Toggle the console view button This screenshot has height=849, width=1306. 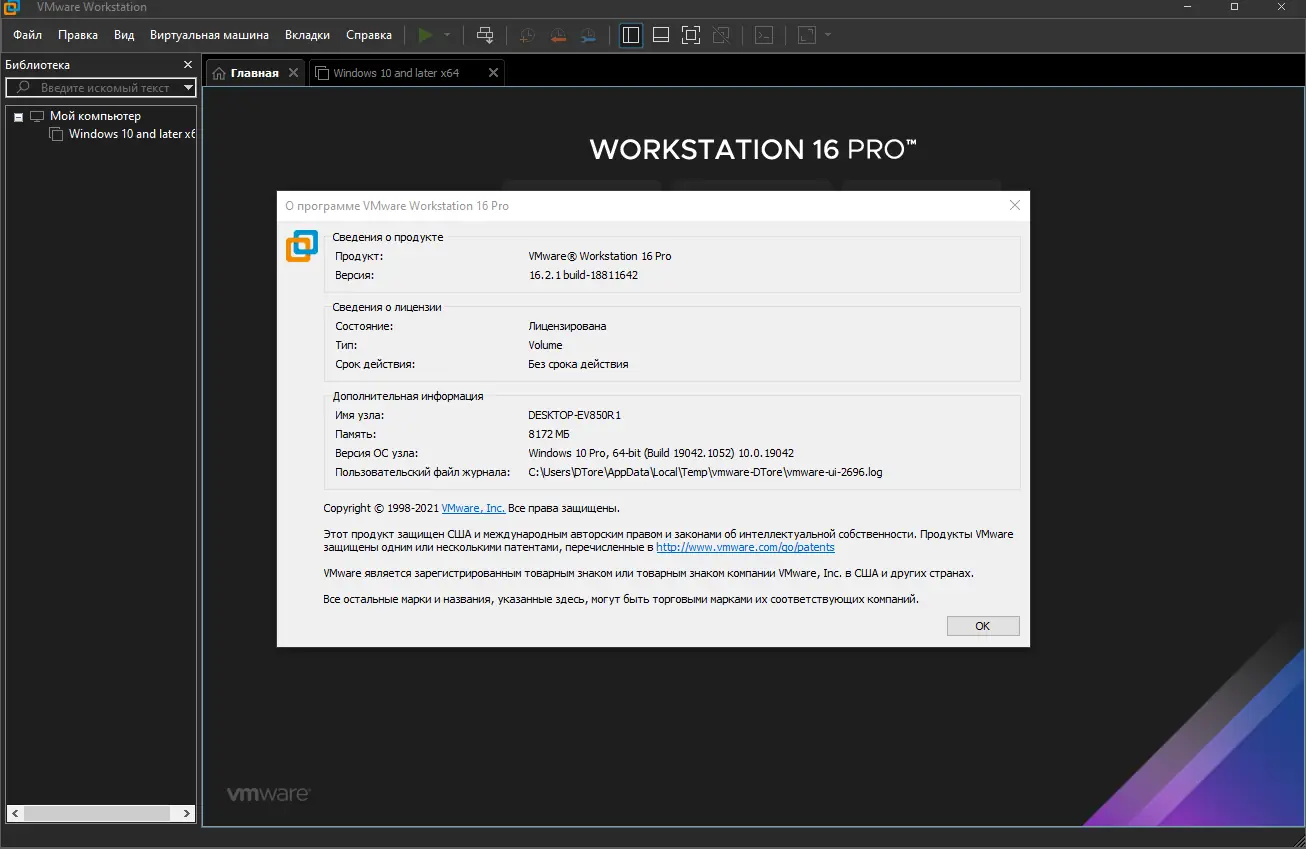763,35
